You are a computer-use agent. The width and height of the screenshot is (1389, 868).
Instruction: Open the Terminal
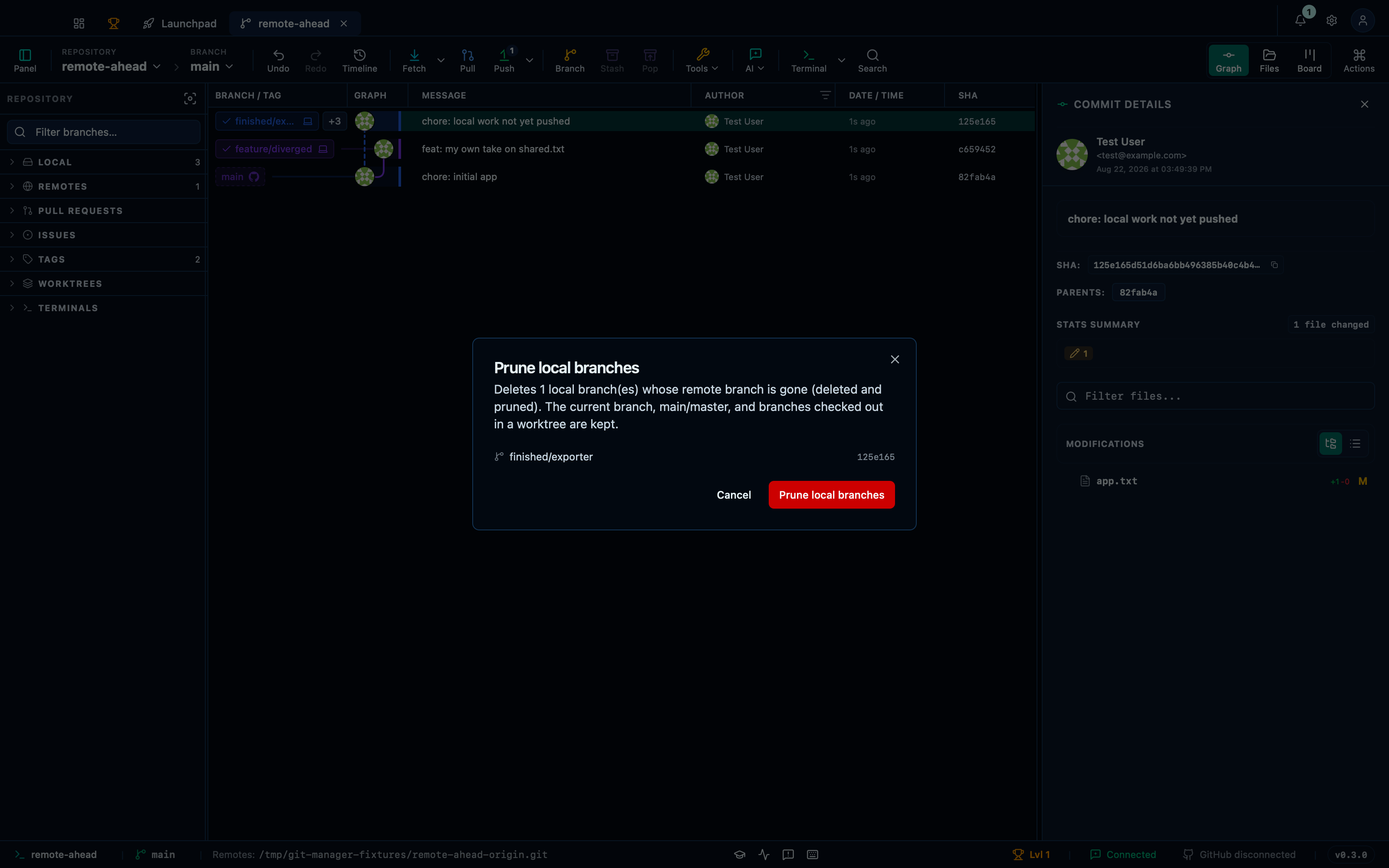pos(809,60)
